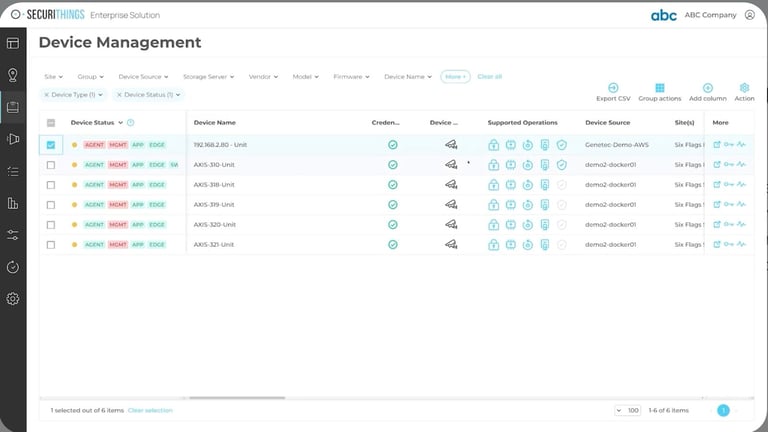Click restart operation icon for AXIS-310-Unit
This screenshot has height=432, width=768.
pyautogui.click(x=528, y=165)
